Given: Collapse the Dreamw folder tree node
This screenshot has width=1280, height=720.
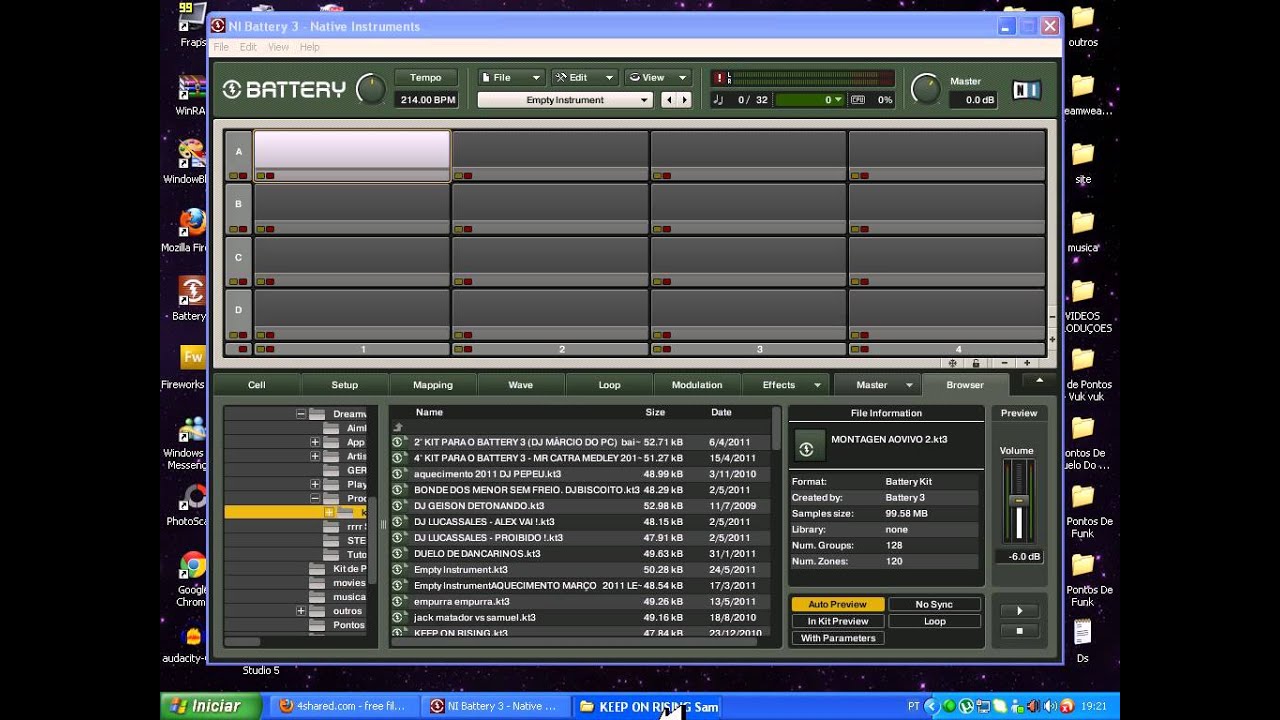Looking at the screenshot, I should tap(300, 413).
